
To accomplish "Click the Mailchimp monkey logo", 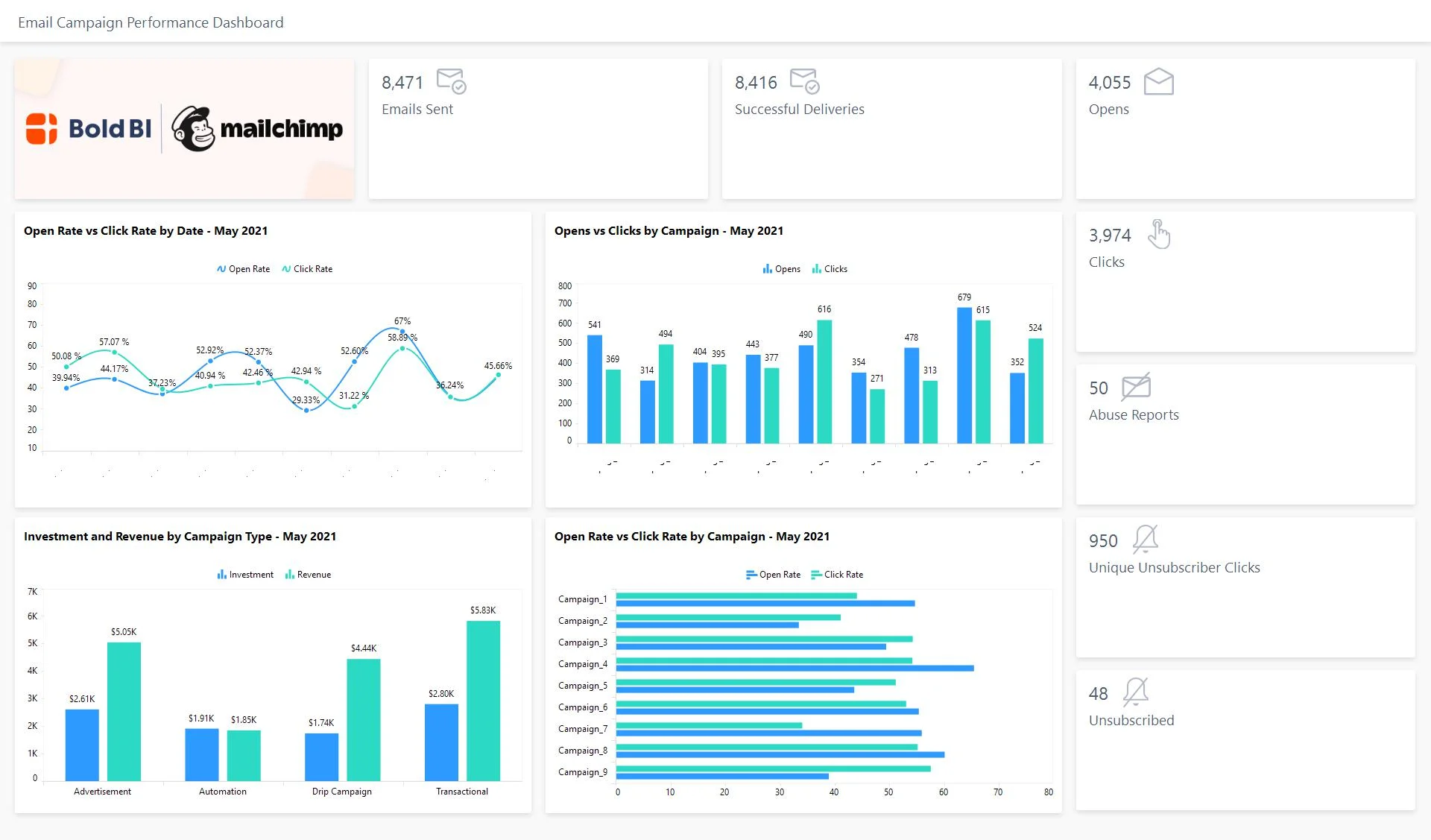I will [x=193, y=128].
